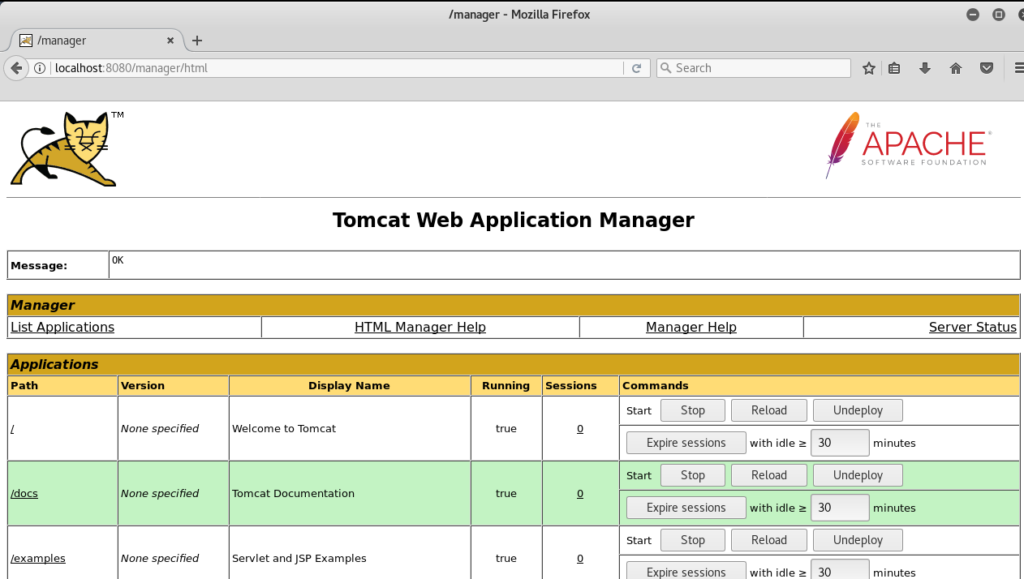The image size is (1024, 579).
Task: Edit idle minutes field for / application
Action: [840, 443]
